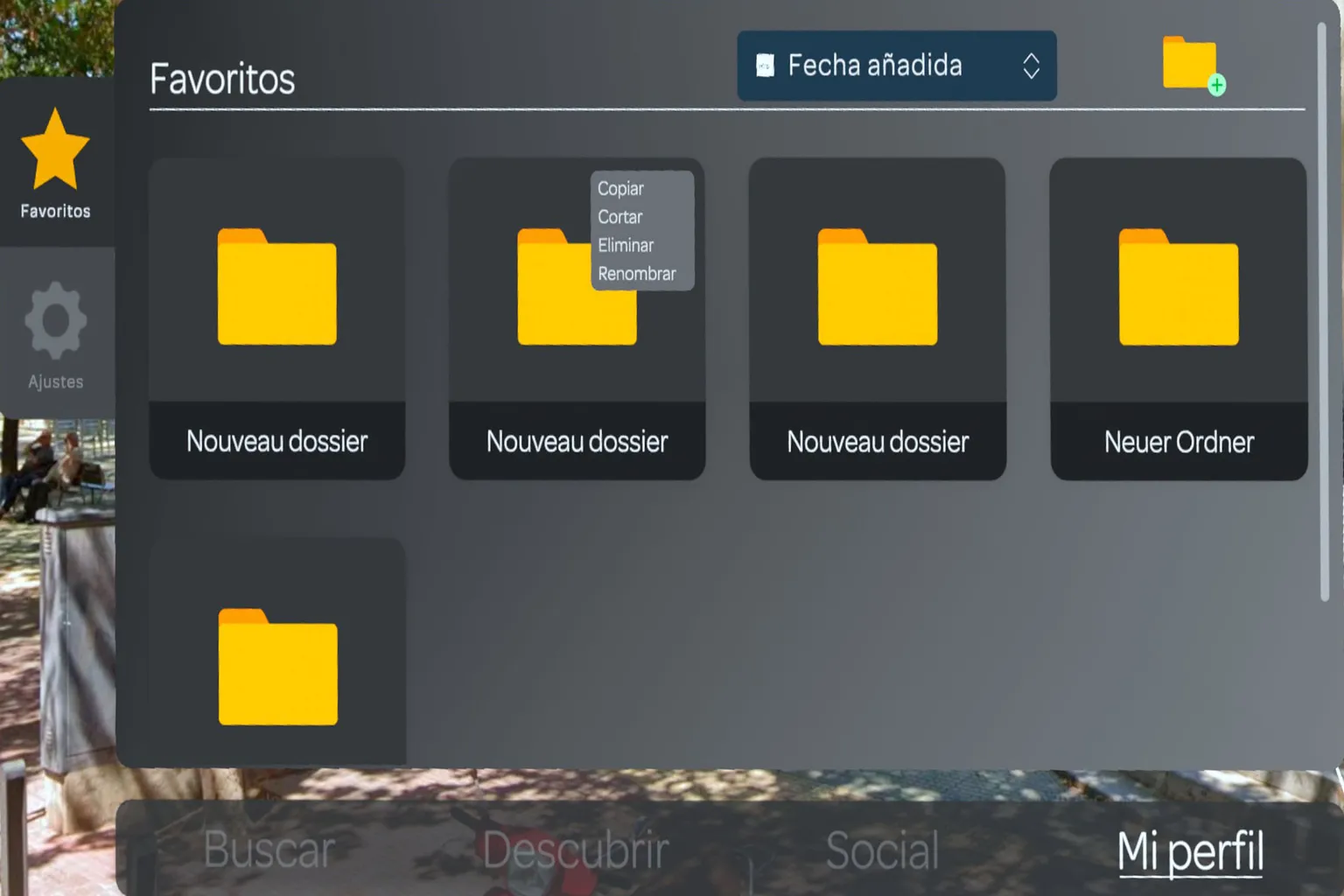Choose Eliminar in the context menu
Viewport: 1344px width, 896px height.
[626, 245]
